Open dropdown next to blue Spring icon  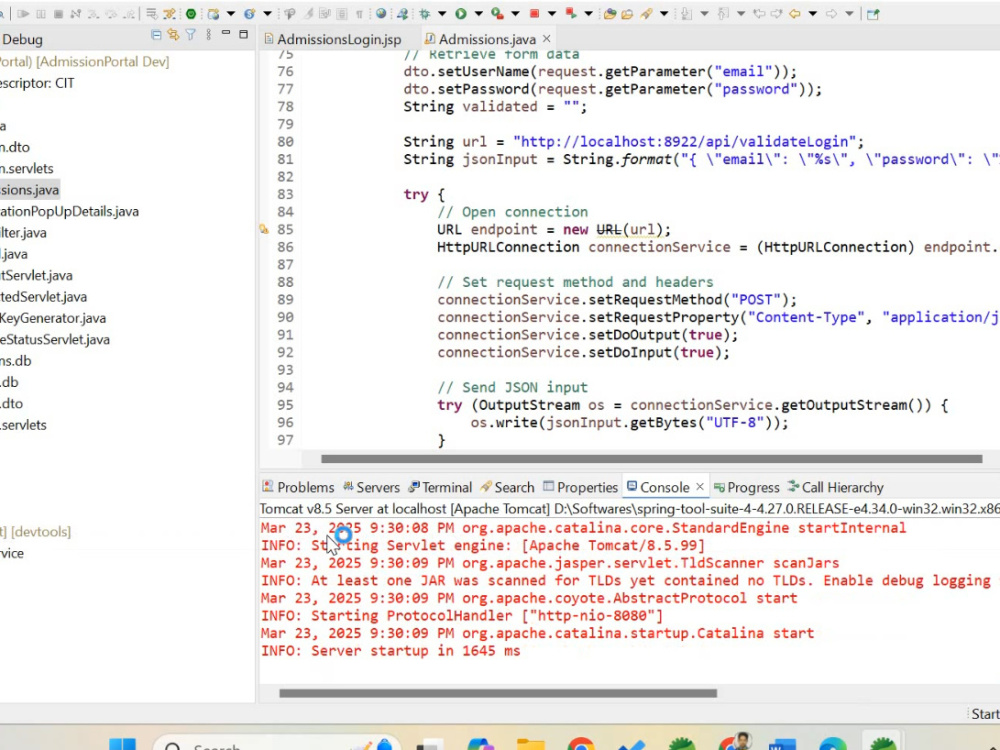pyautogui.click(x=267, y=13)
